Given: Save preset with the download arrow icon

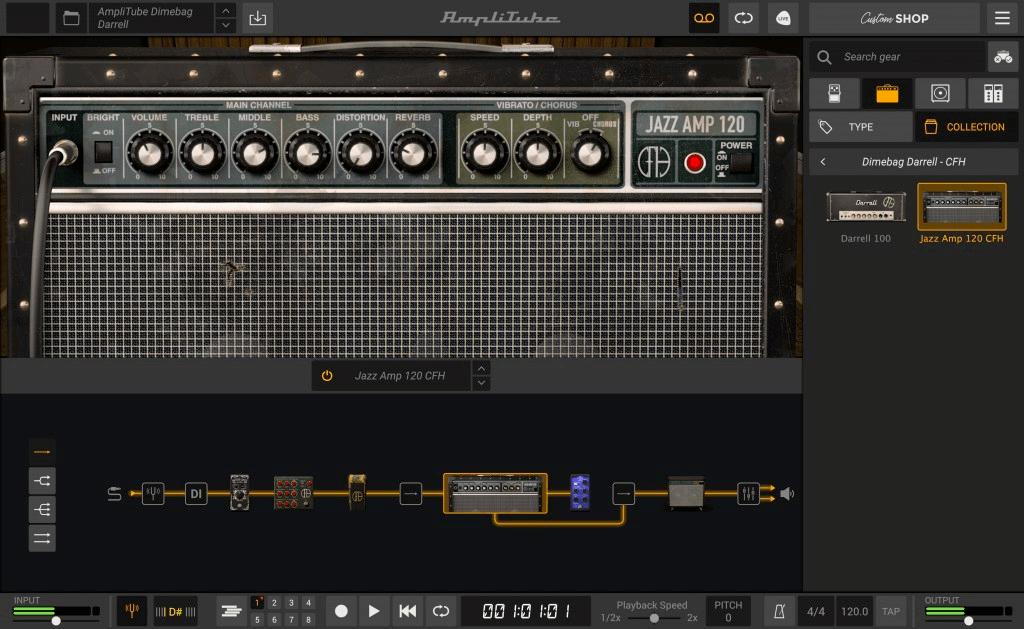Looking at the screenshot, I should coord(257,18).
